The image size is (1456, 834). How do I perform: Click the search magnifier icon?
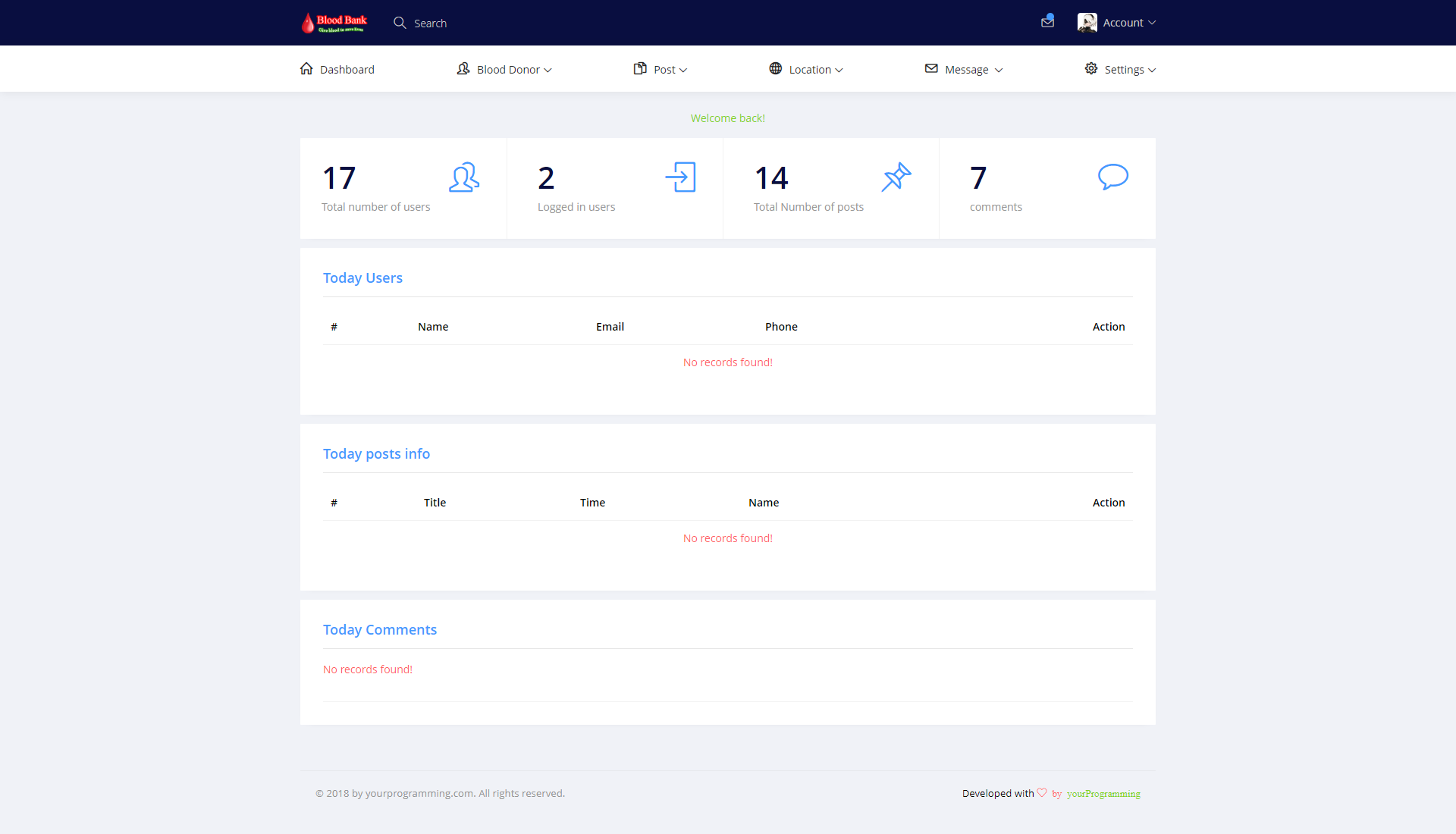click(x=400, y=23)
